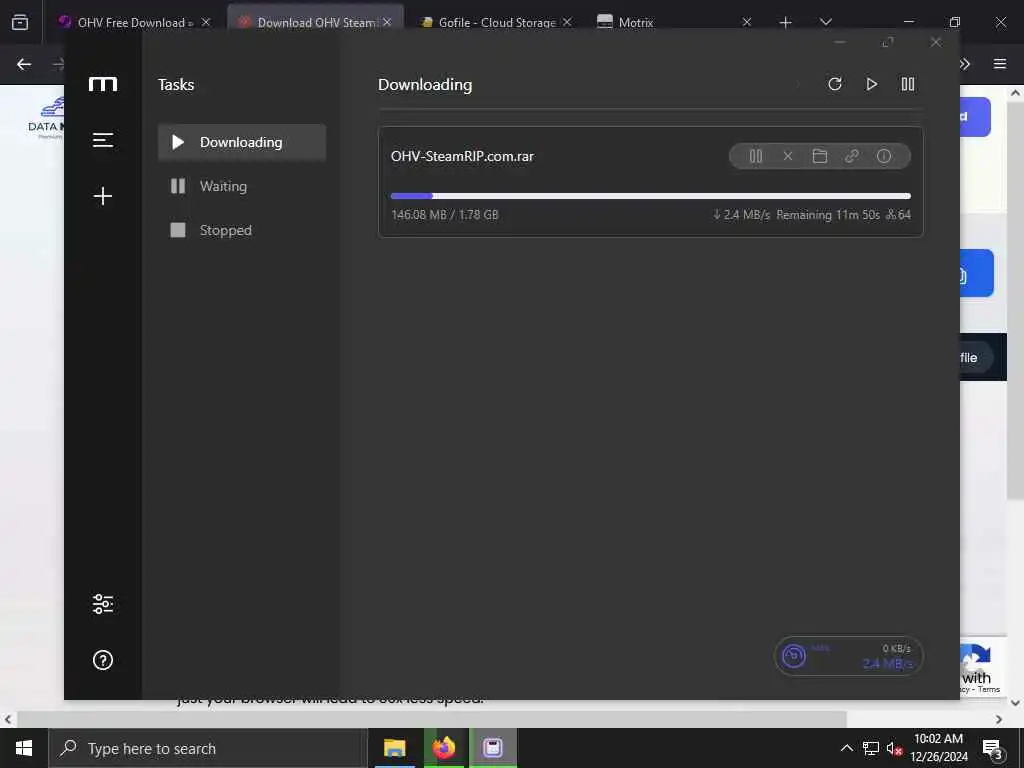Open the network tray icon

coord(871,748)
